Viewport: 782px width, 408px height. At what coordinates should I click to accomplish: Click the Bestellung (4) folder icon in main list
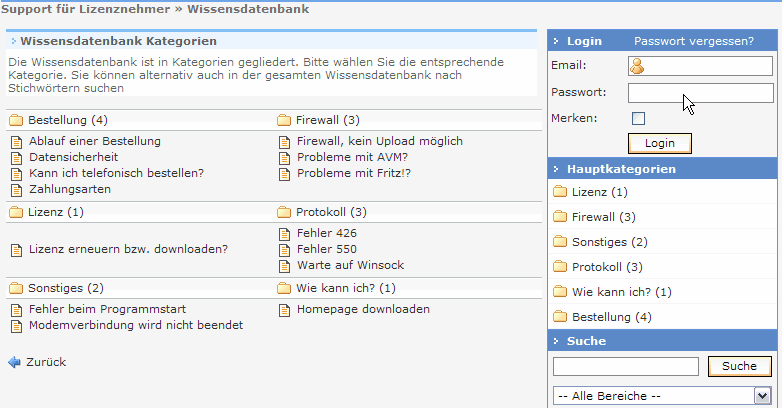[16, 120]
